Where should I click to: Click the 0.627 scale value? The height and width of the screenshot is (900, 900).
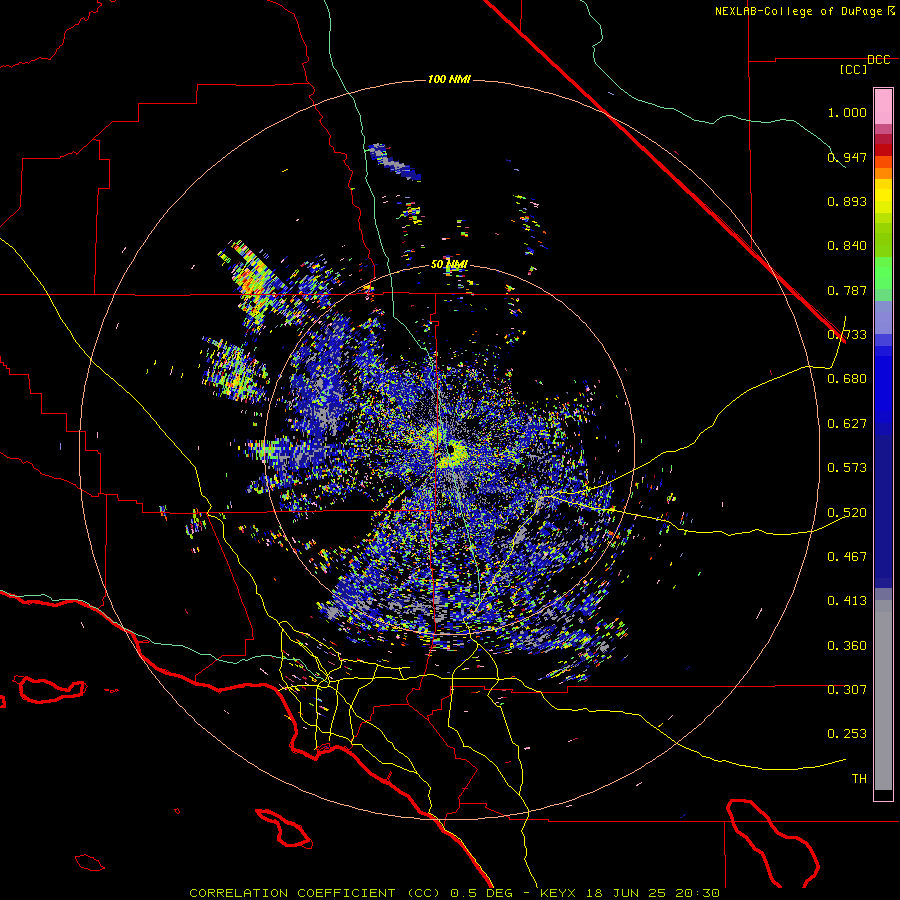click(x=847, y=424)
